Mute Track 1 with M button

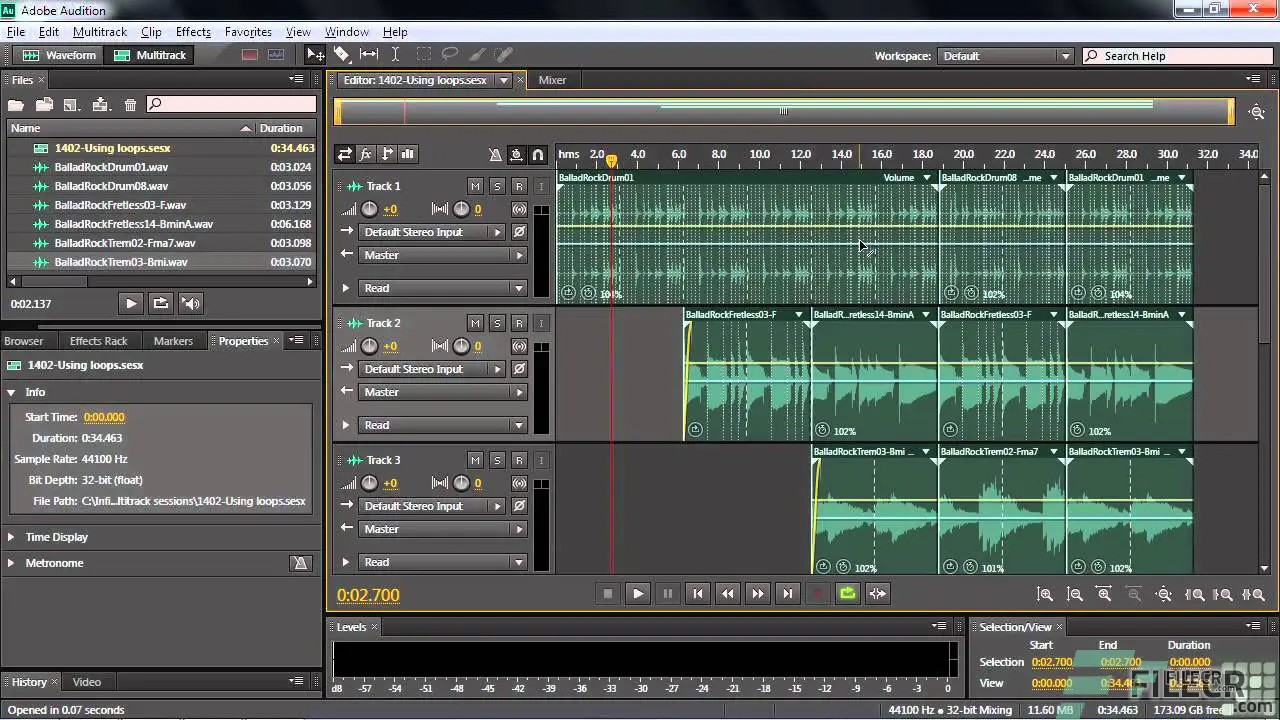tap(475, 186)
